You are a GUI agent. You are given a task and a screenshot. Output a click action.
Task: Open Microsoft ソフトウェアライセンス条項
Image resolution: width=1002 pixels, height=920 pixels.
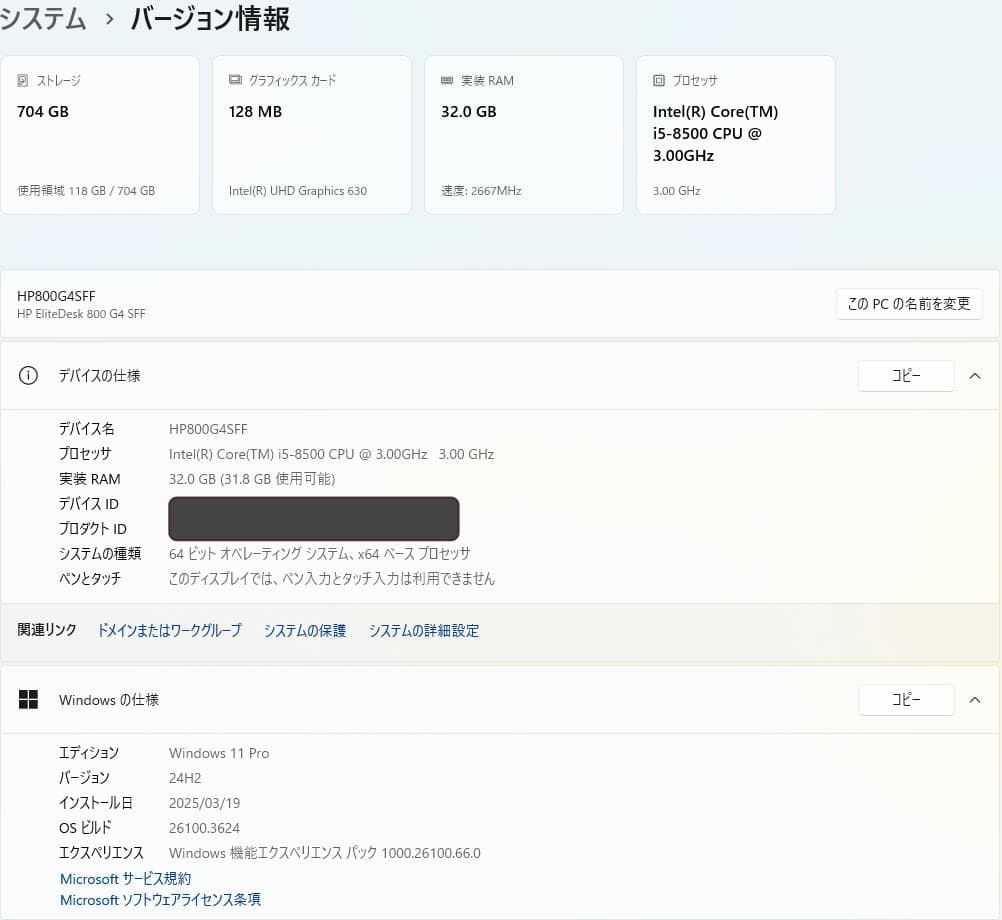pyautogui.click(x=160, y=899)
